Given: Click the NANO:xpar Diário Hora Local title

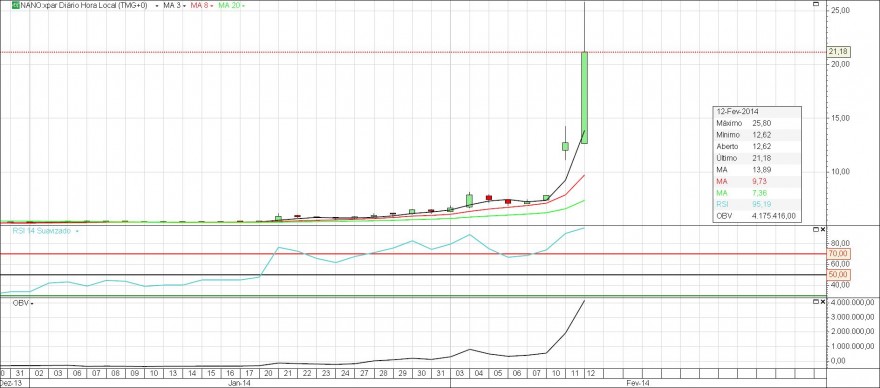Looking at the screenshot, I should click(x=84, y=5).
